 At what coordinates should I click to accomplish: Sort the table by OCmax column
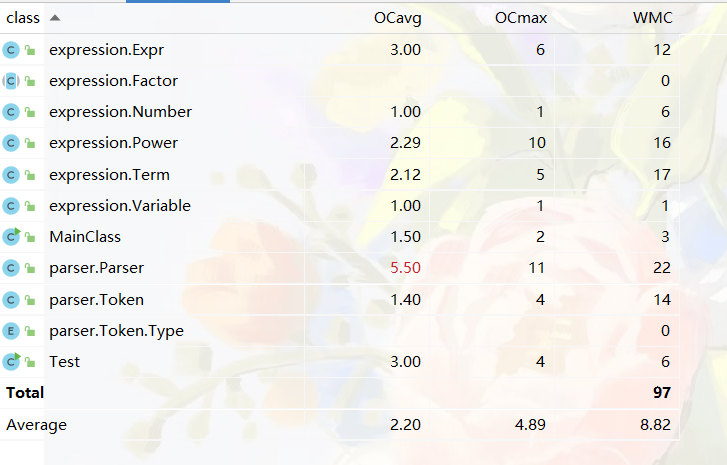tap(520, 18)
